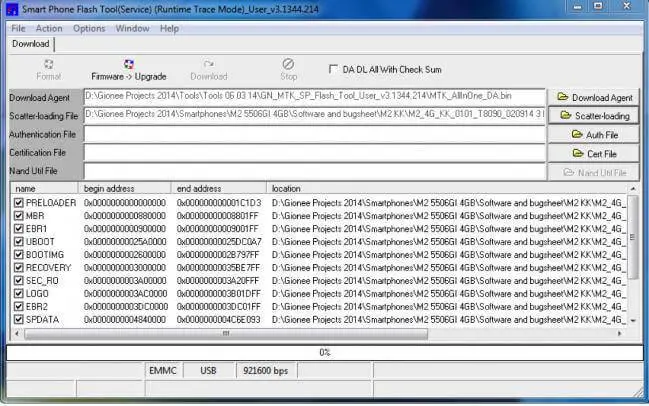This screenshot has height=406, width=649.
Task: Uncheck the EBR2 partition checkbox
Action: (19, 307)
